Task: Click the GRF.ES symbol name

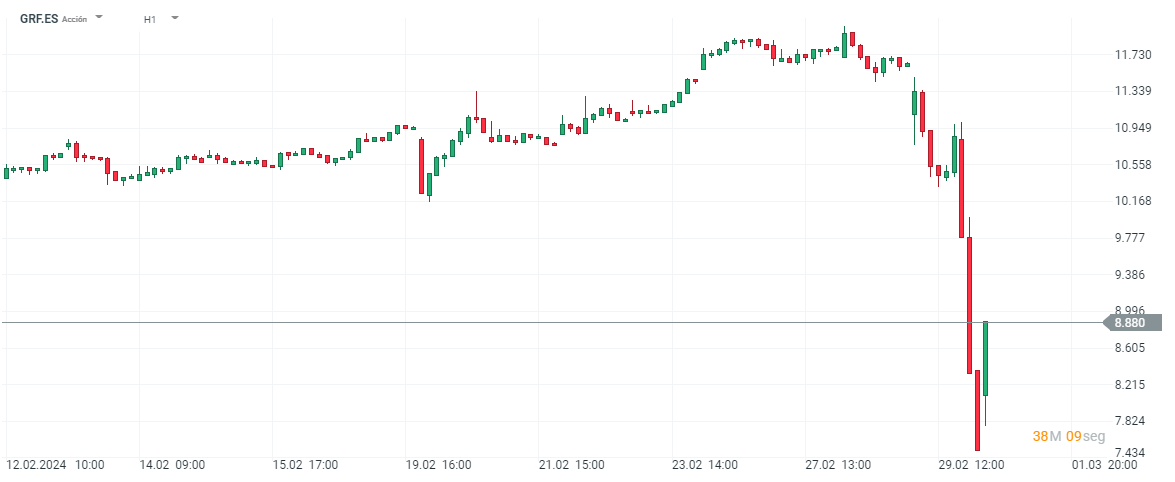Action: tap(39, 18)
